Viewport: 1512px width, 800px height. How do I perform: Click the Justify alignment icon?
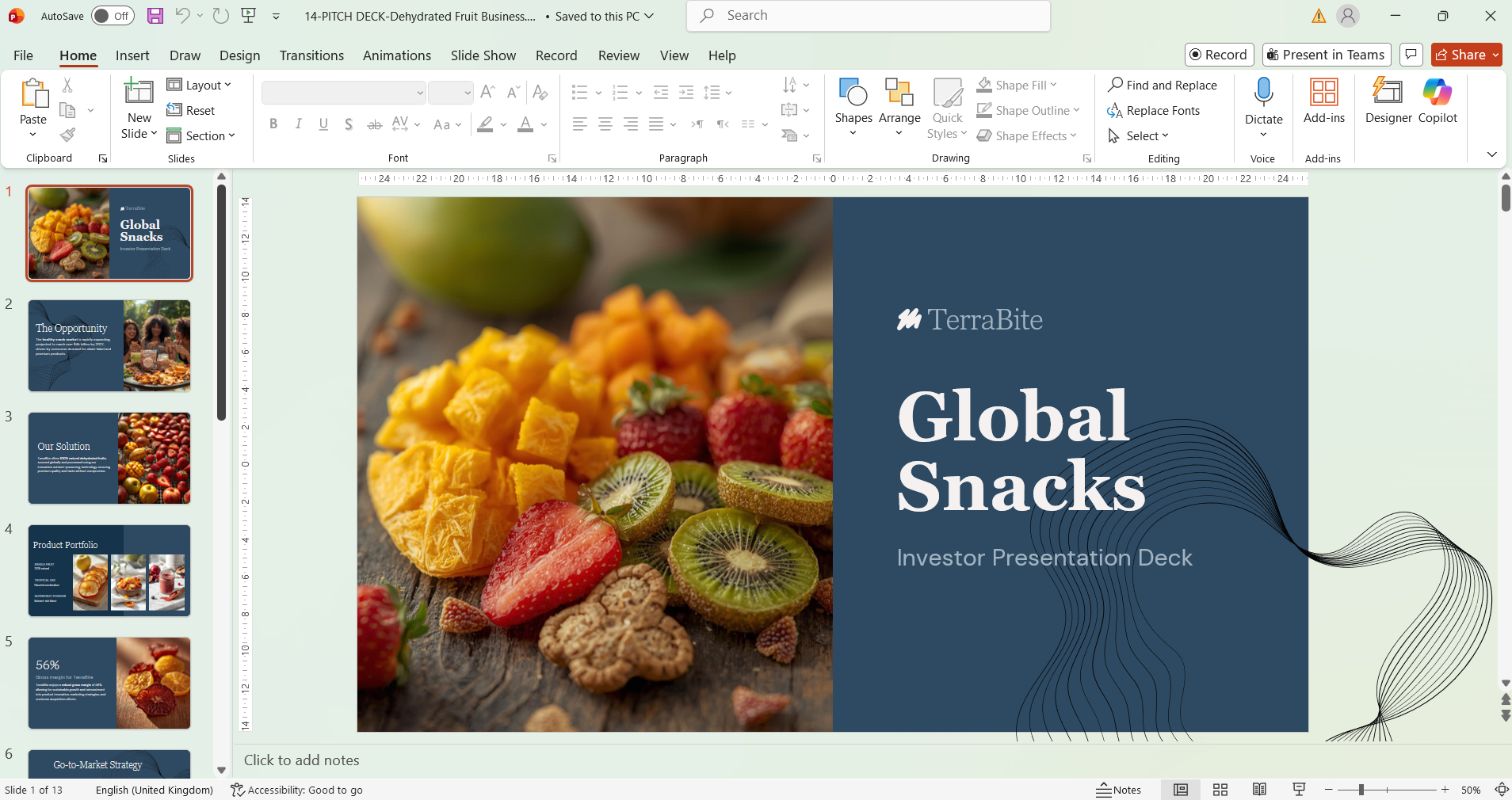(x=656, y=124)
